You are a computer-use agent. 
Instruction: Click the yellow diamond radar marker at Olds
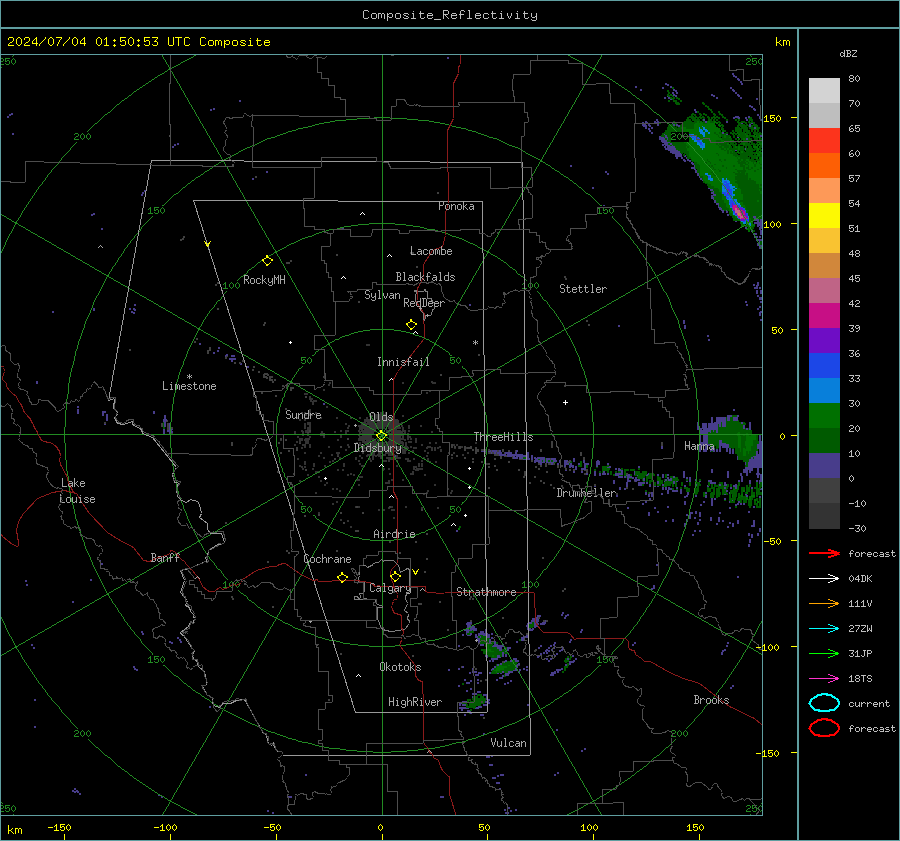381,436
